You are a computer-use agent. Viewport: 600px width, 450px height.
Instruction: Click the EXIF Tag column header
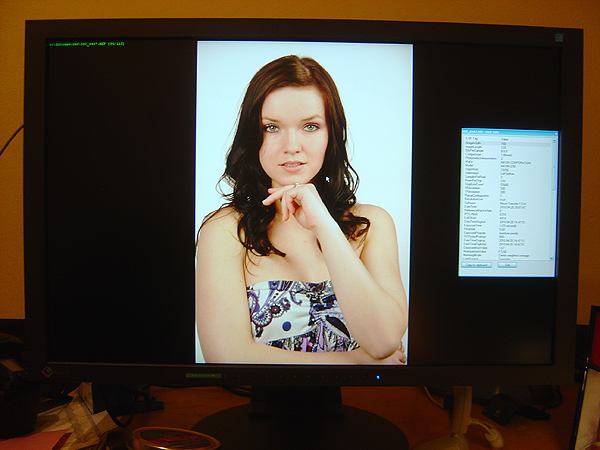[481, 139]
